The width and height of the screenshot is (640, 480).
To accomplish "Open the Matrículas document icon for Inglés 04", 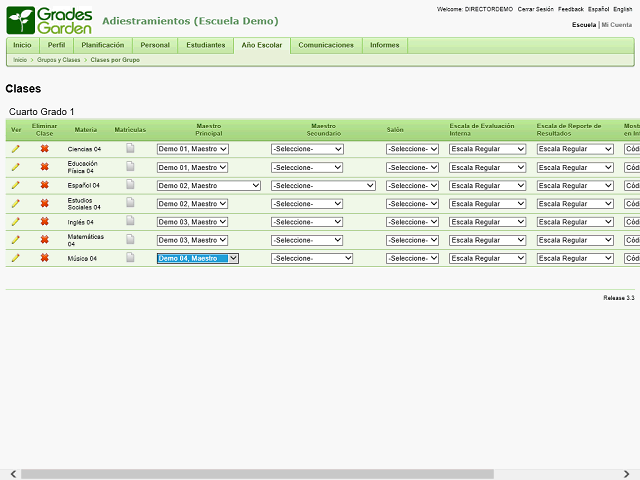I will tap(130, 222).
